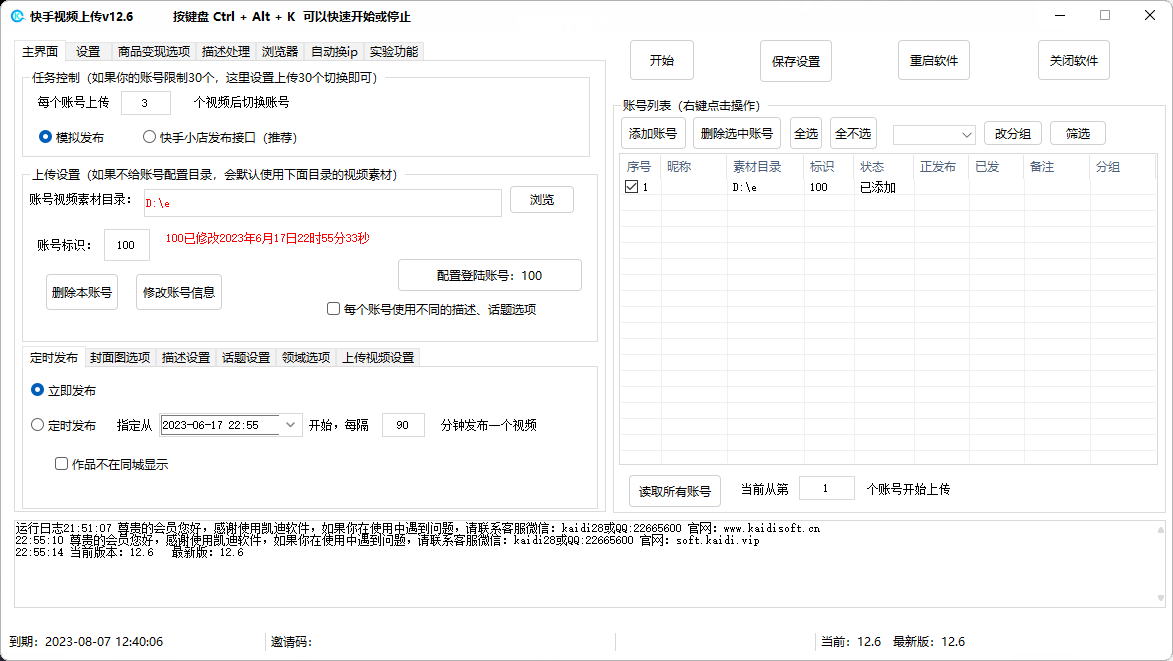Image resolution: width=1173 pixels, height=661 pixels.
Task: Click the 开始 button
Action: click(662, 60)
